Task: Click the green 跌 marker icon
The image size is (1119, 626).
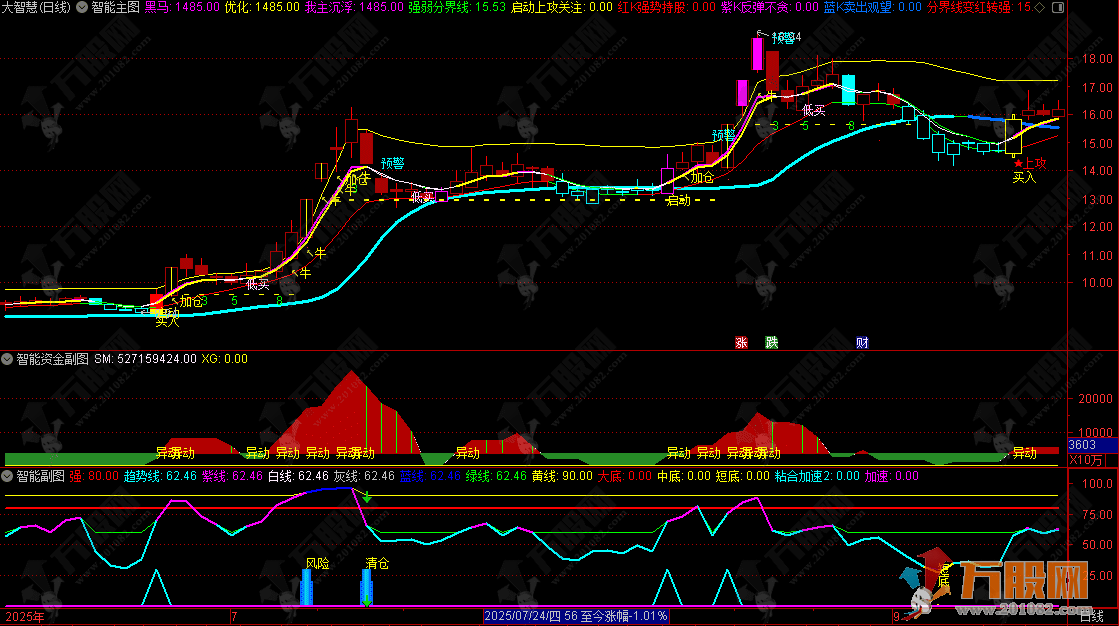Action: coord(771,342)
